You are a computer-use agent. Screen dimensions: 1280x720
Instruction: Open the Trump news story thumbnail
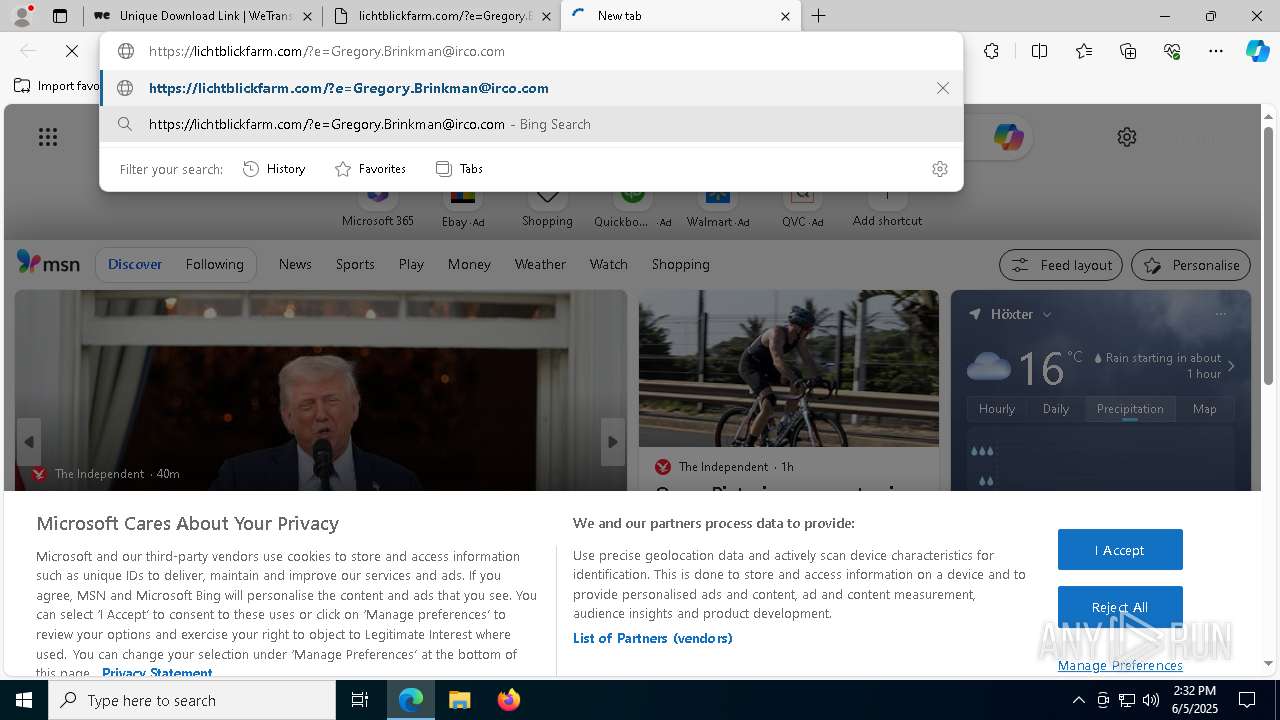tap(320, 390)
